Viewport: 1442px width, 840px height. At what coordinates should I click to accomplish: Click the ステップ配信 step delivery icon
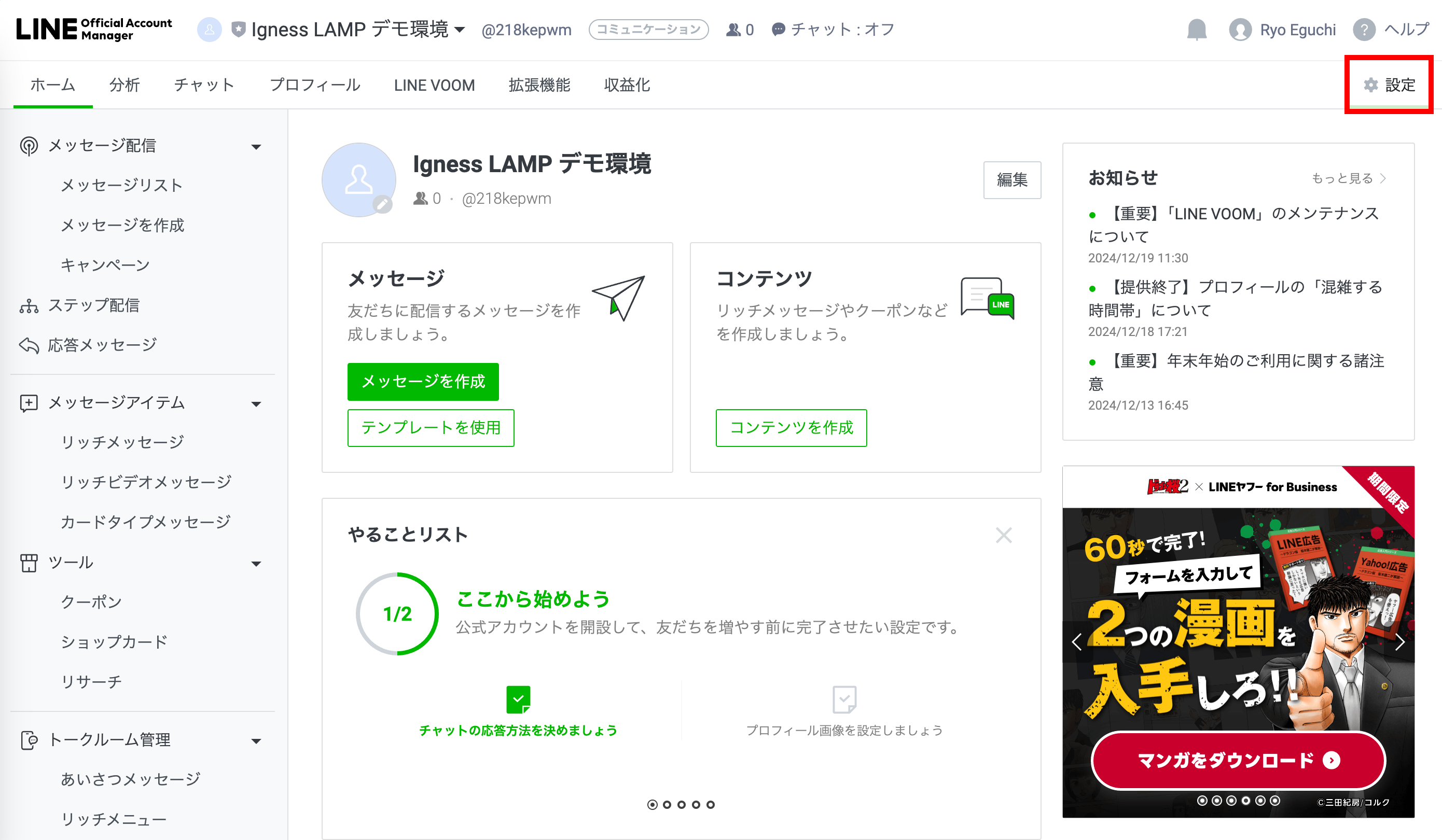(x=29, y=306)
